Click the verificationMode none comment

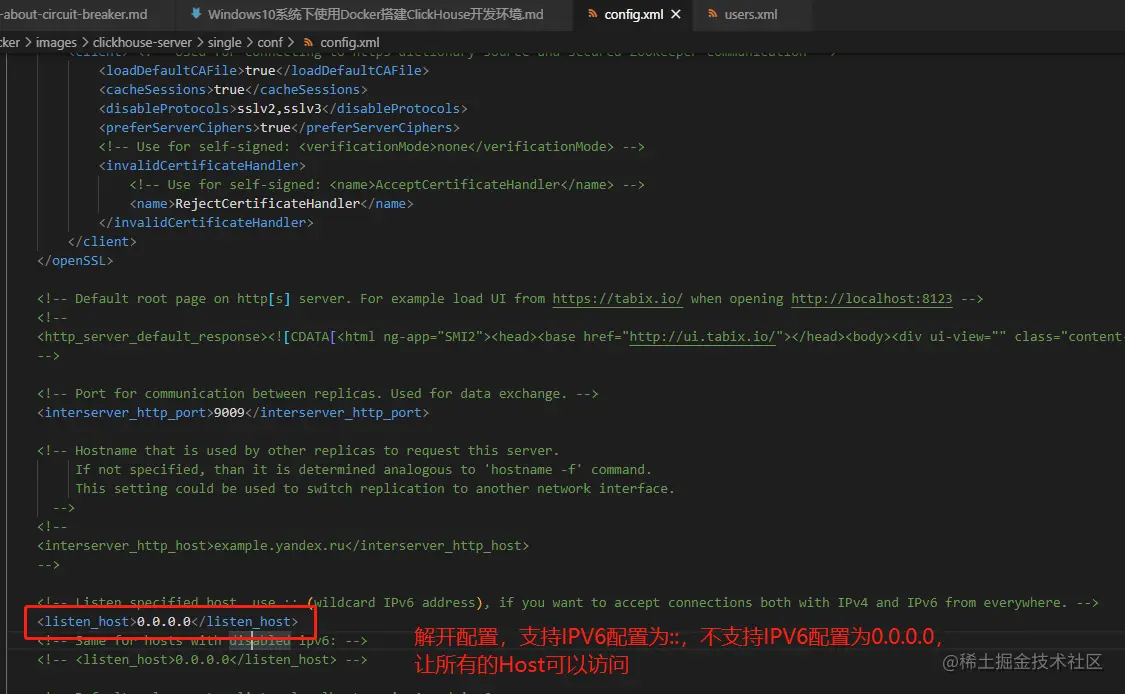click(x=371, y=146)
